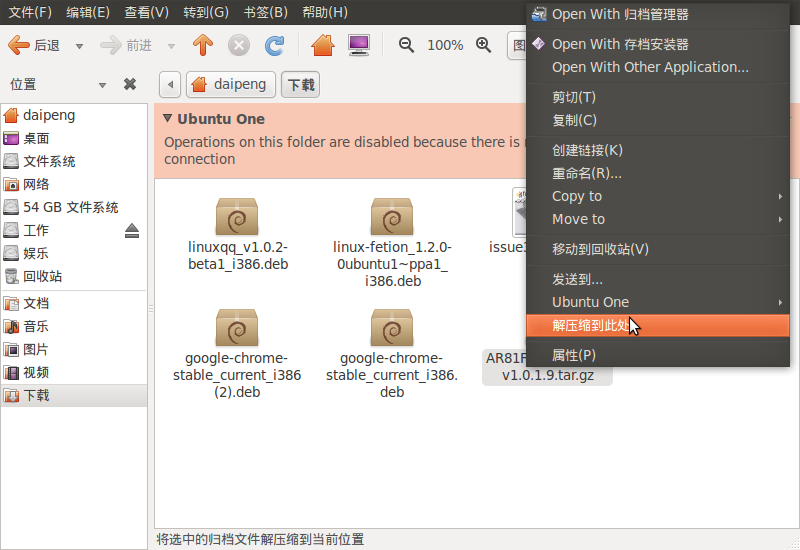Image resolution: width=800 pixels, height=550 pixels.
Task: Open 视频 bookmark in sidebar
Action: click(74, 372)
